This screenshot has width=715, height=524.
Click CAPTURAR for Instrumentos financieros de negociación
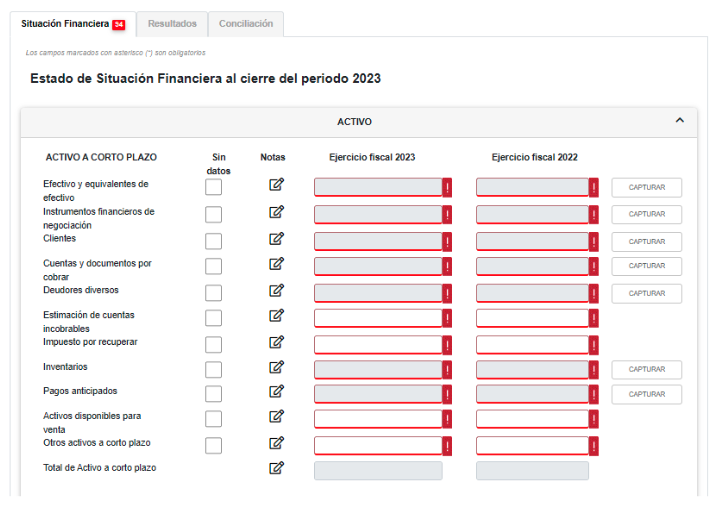click(646, 214)
